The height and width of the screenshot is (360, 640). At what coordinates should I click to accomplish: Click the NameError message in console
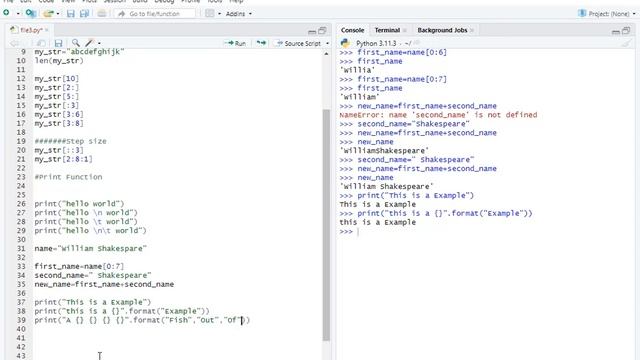pos(438,115)
